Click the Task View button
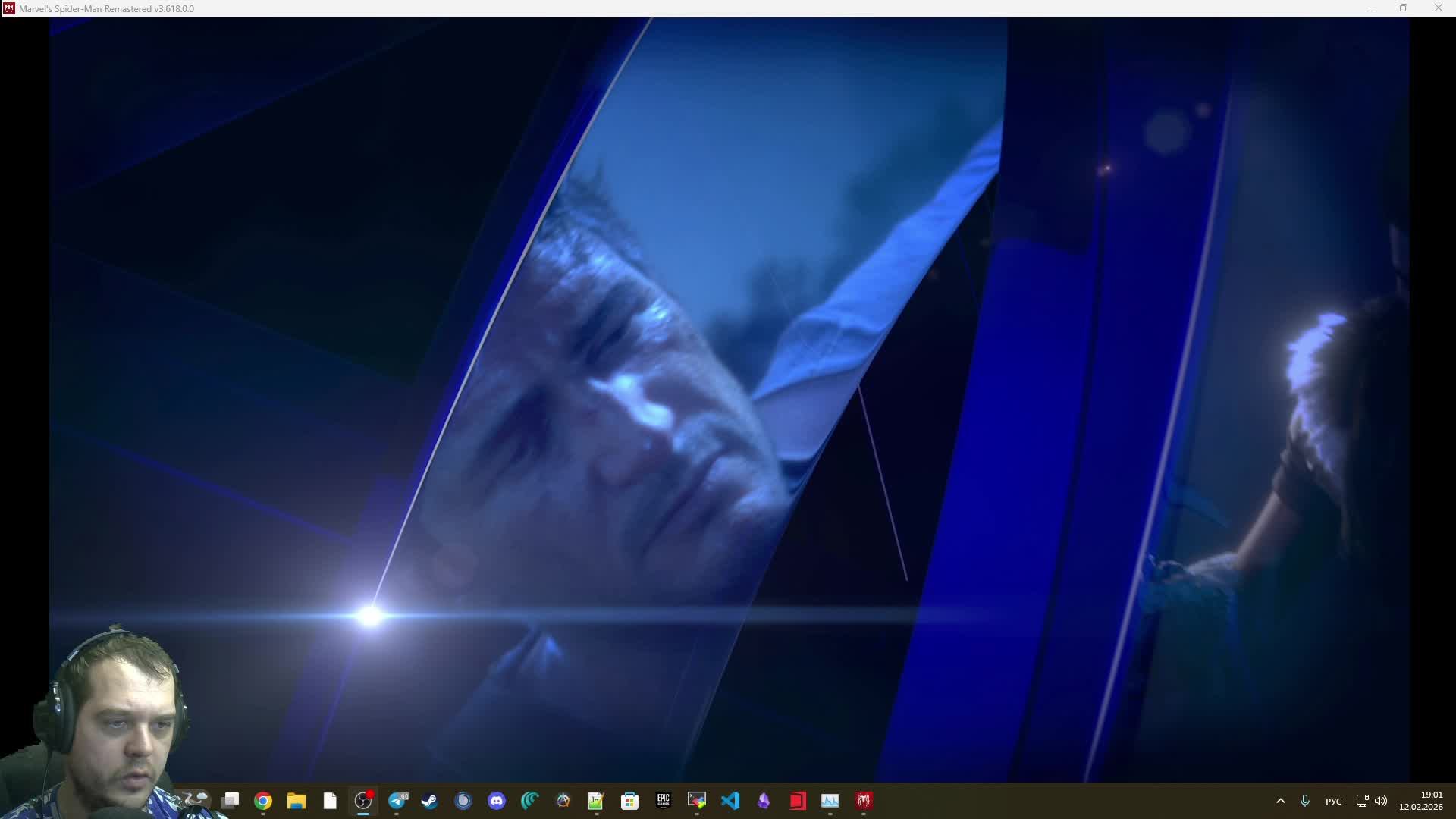The width and height of the screenshot is (1456, 819). click(x=231, y=801)
